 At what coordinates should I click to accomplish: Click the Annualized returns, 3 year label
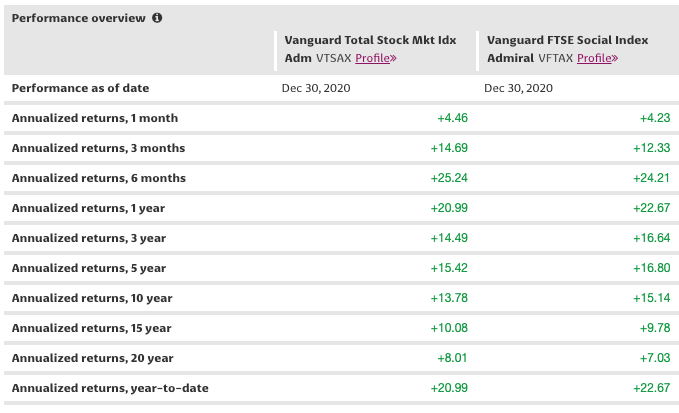point(89,238)
